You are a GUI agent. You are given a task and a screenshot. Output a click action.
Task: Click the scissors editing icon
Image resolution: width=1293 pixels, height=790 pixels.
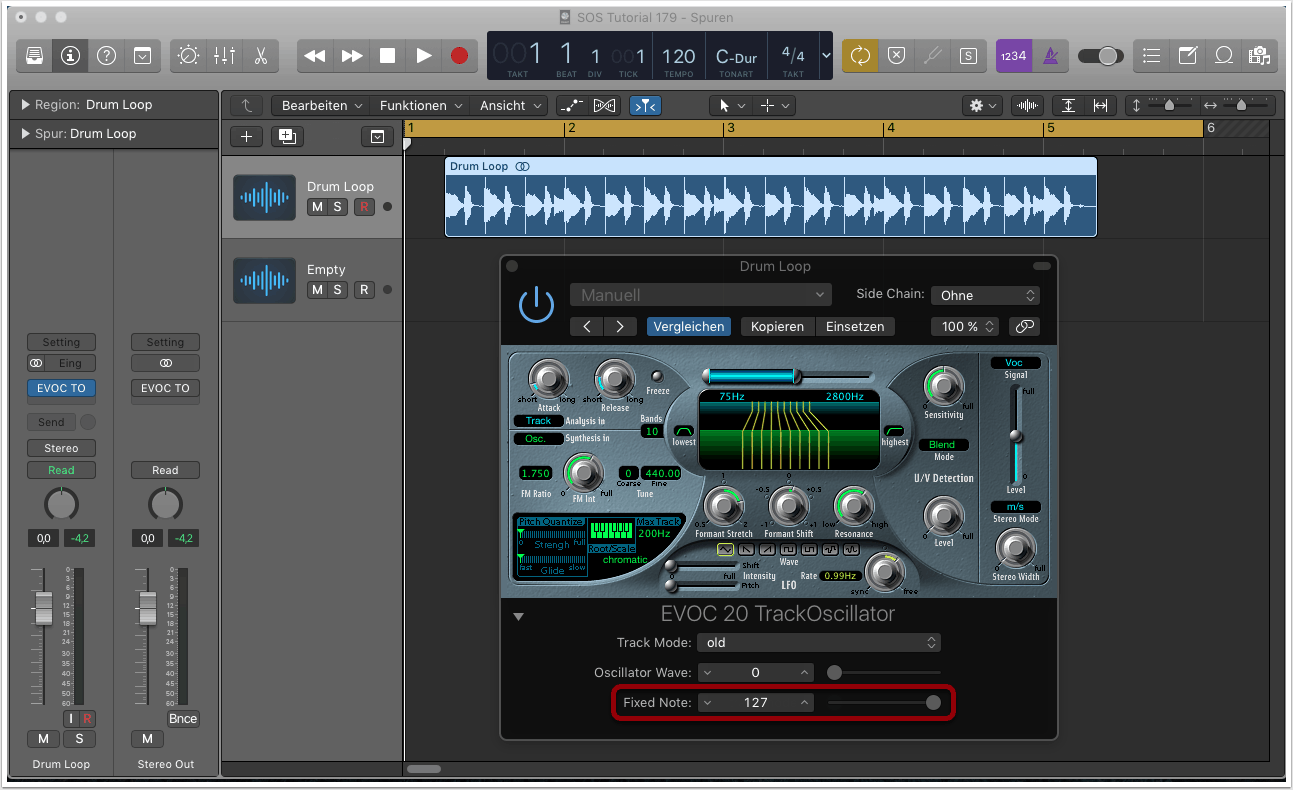260,56
